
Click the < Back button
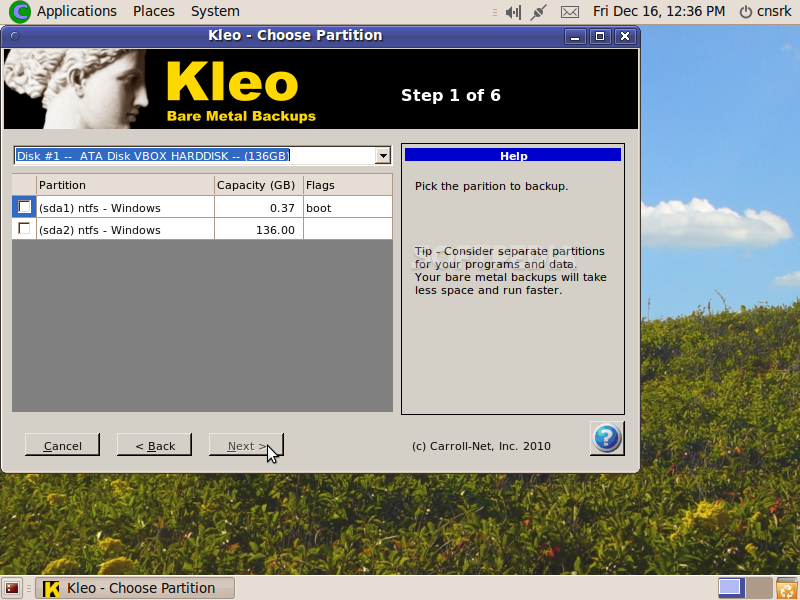[155, 445]
